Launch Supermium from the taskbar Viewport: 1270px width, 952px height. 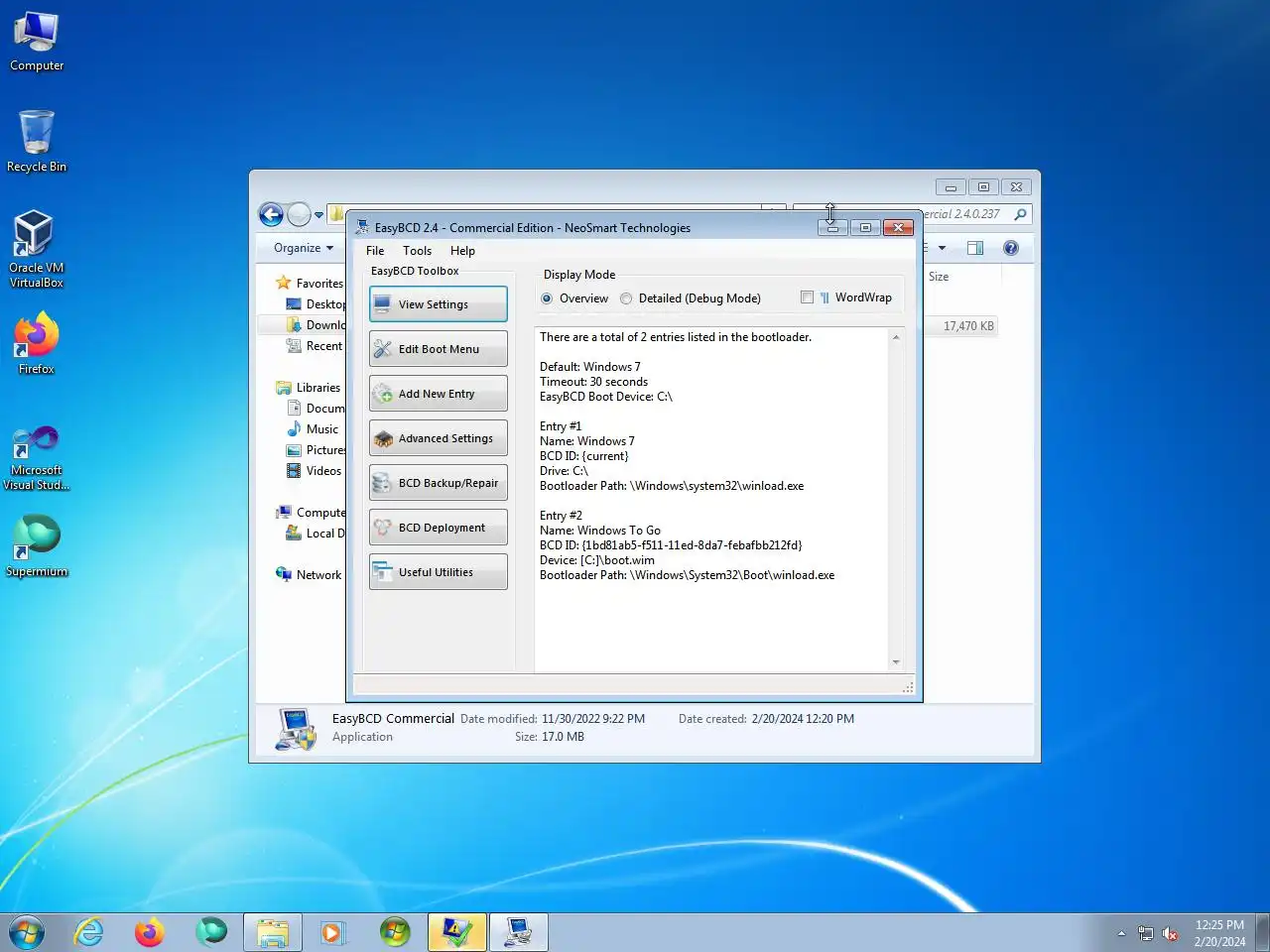(211, 932)
